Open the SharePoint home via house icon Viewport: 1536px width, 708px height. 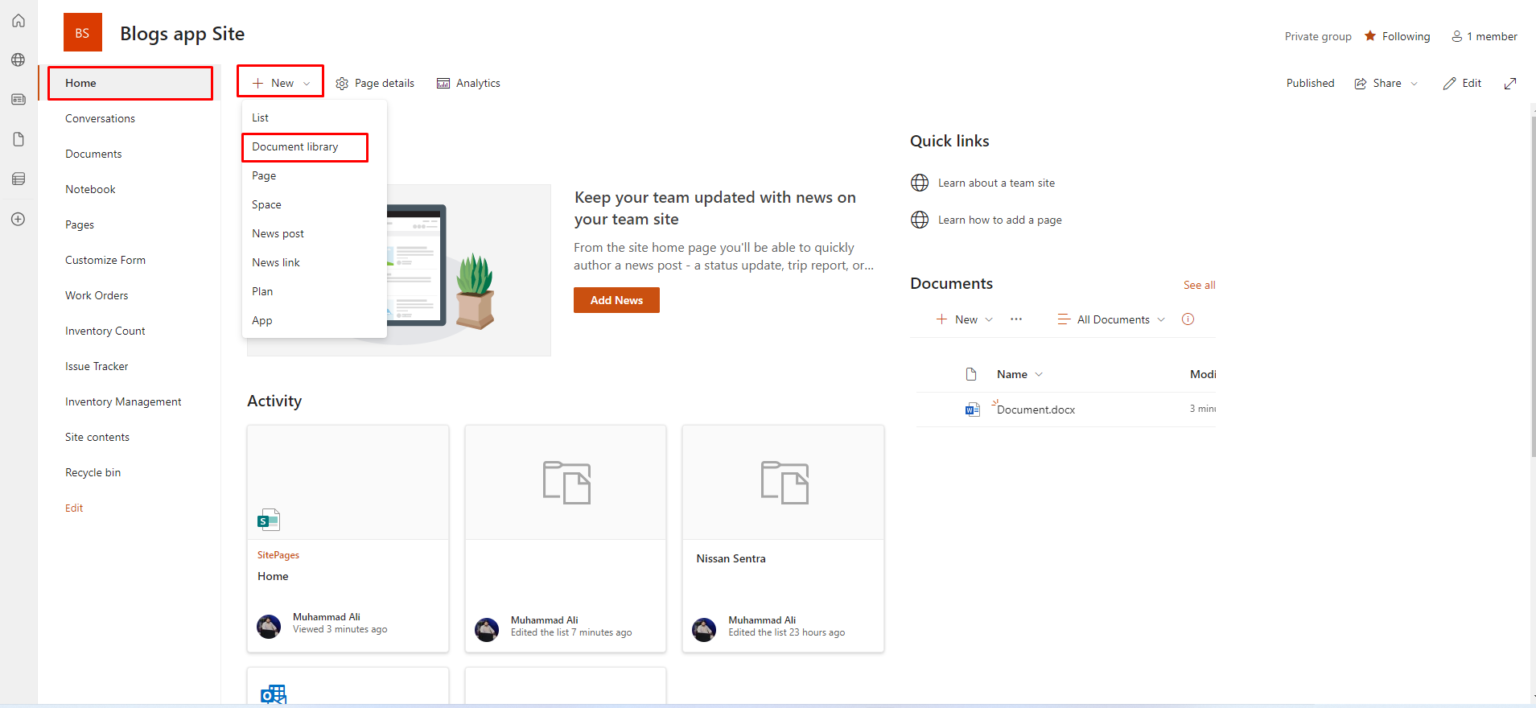tap(17, 19)
